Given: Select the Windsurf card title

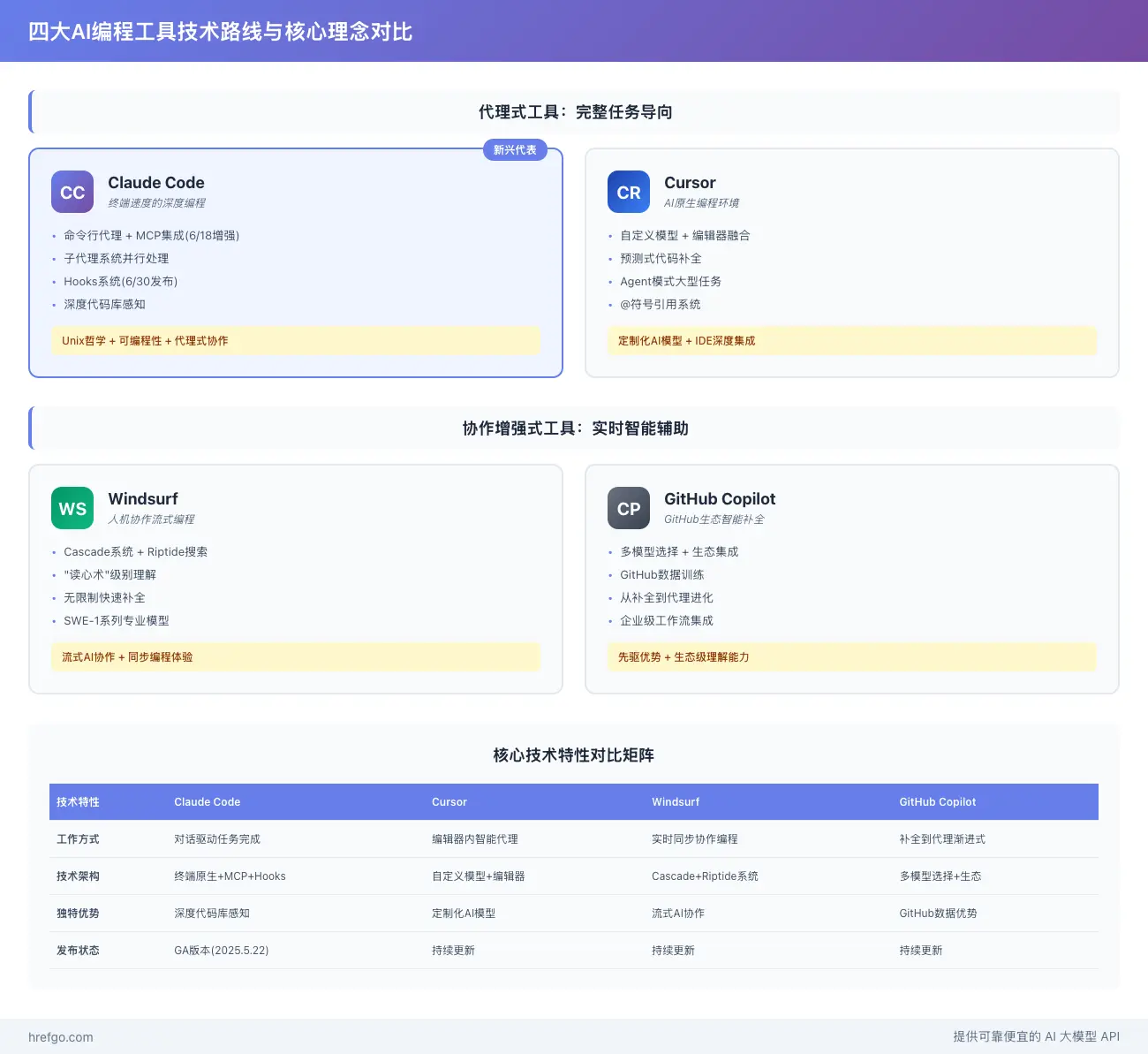Looking at the screenshot, I should click(x=143, y=499).
